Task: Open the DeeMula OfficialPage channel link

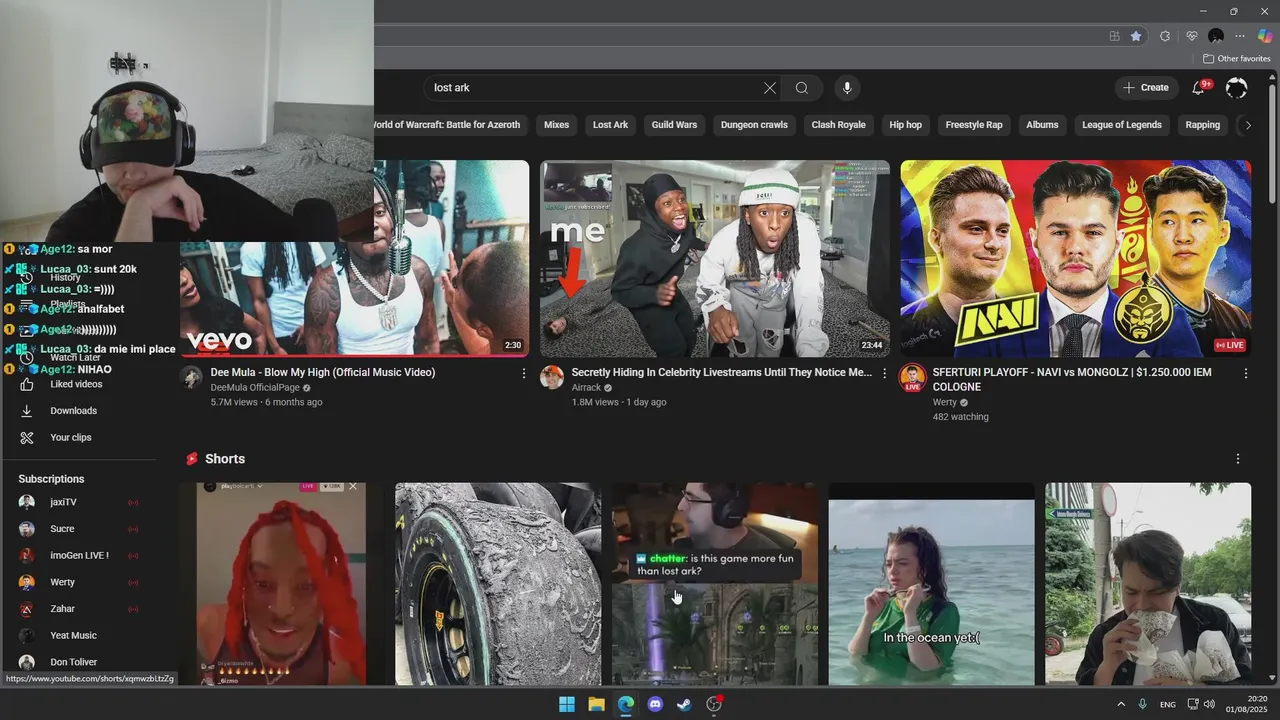Action: click(x=255, y=388)
